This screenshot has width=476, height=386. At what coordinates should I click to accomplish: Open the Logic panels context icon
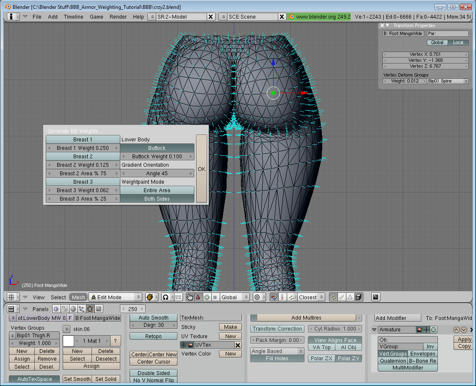(56, 309)
